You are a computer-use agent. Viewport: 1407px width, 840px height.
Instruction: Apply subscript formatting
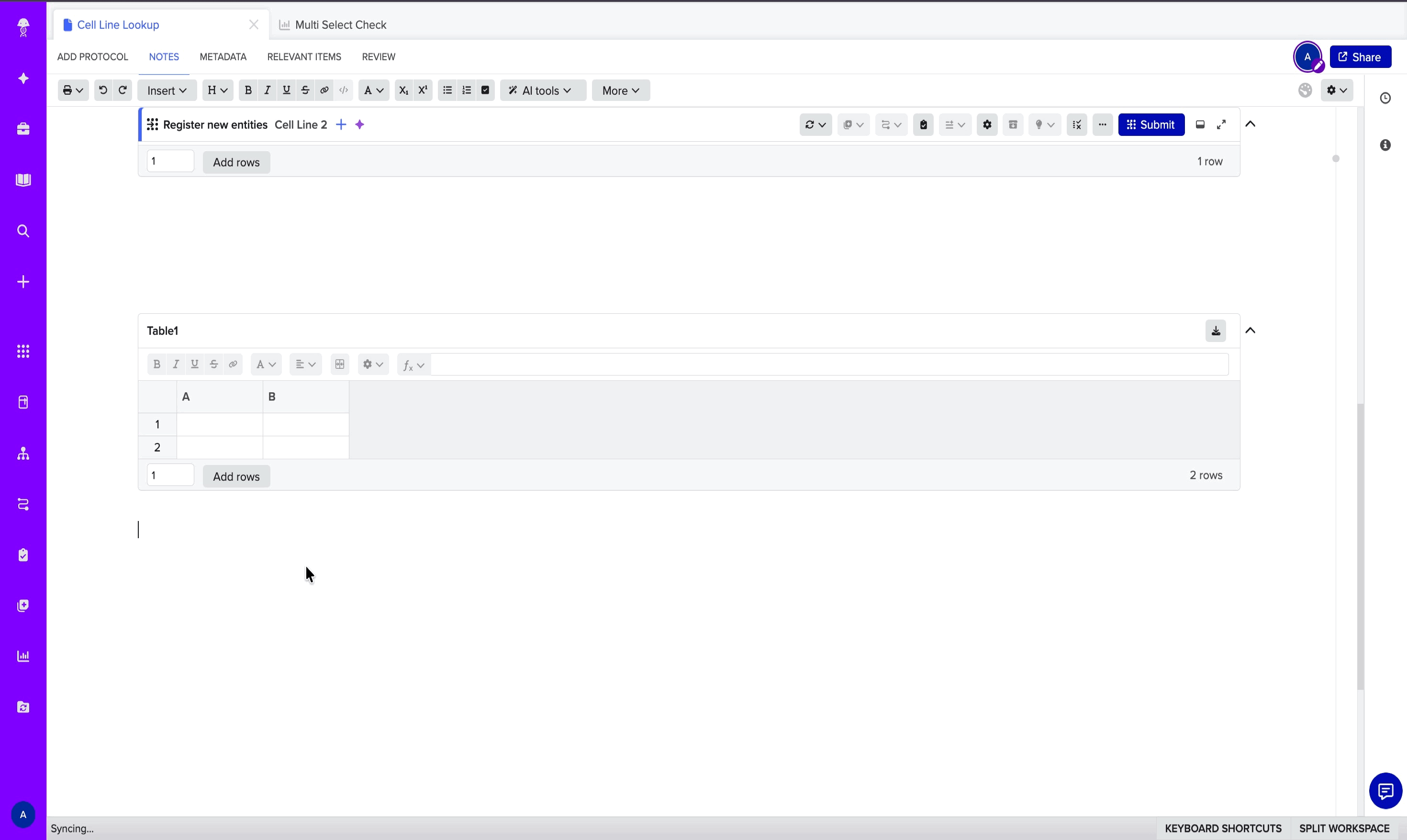402,90
